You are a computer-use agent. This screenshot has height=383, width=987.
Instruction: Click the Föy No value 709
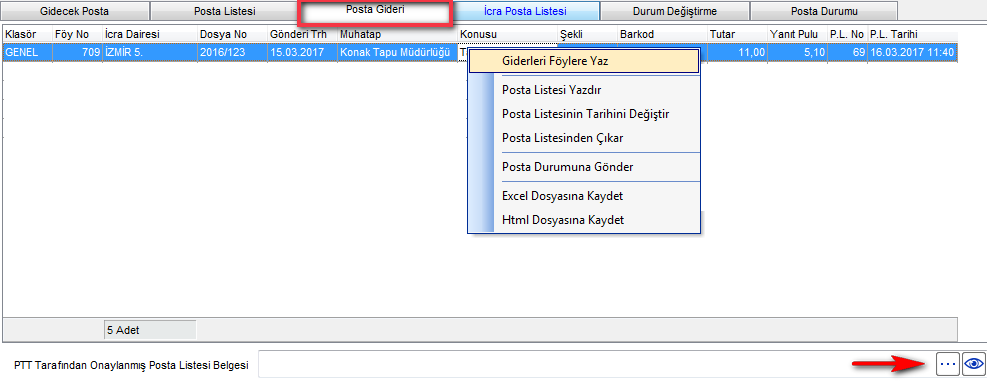[77, 53]
